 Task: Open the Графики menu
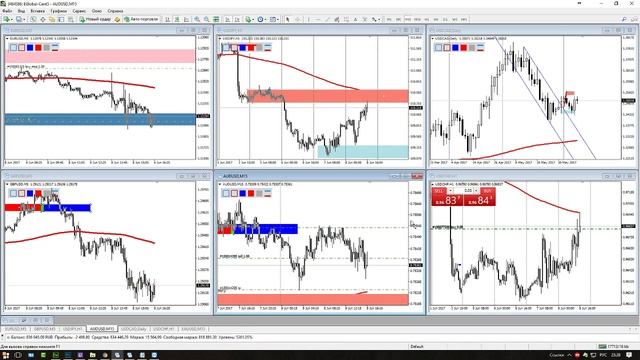click(59, 11)
